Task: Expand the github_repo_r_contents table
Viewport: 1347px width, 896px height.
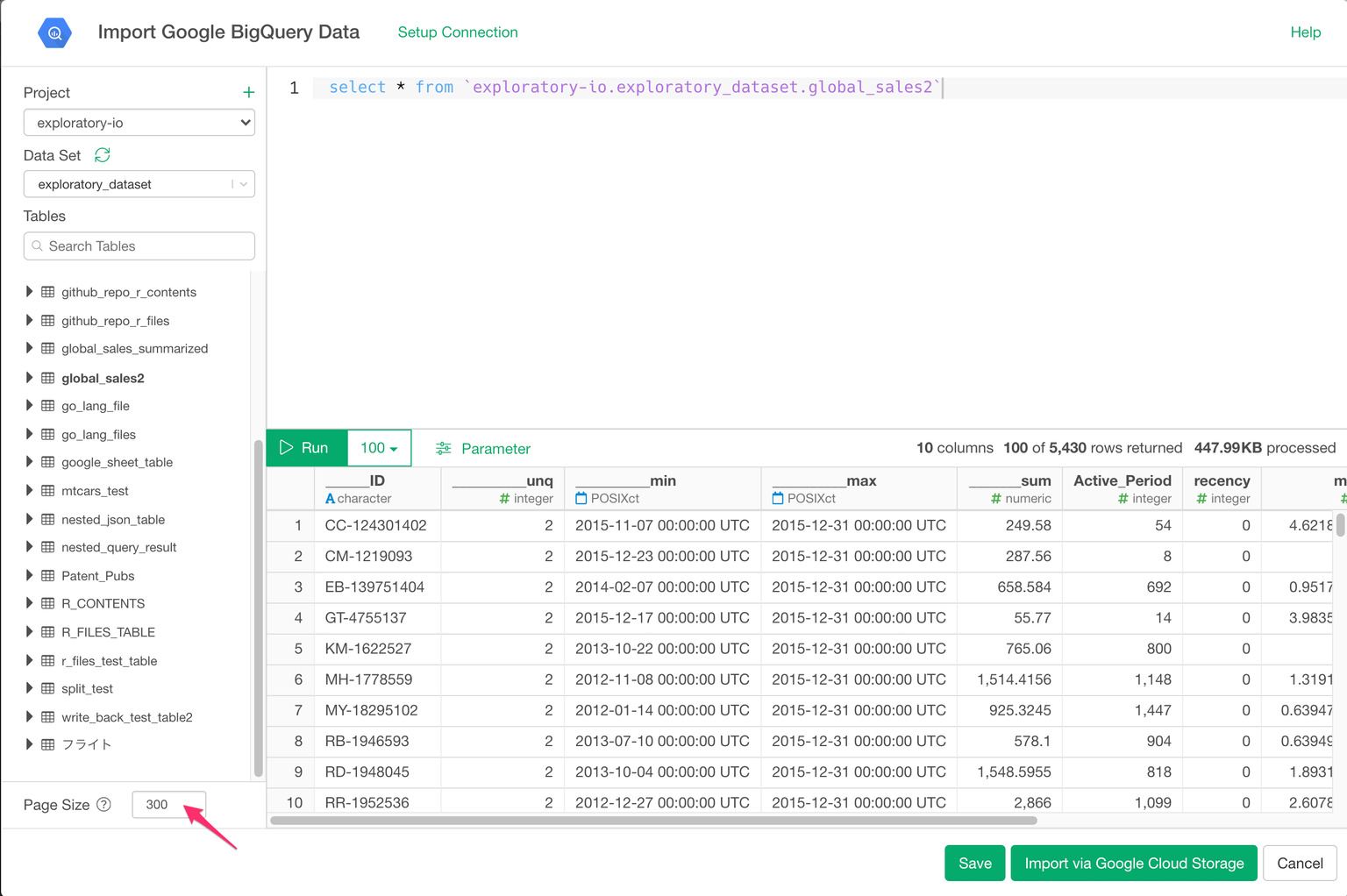Action: [29, 292]
